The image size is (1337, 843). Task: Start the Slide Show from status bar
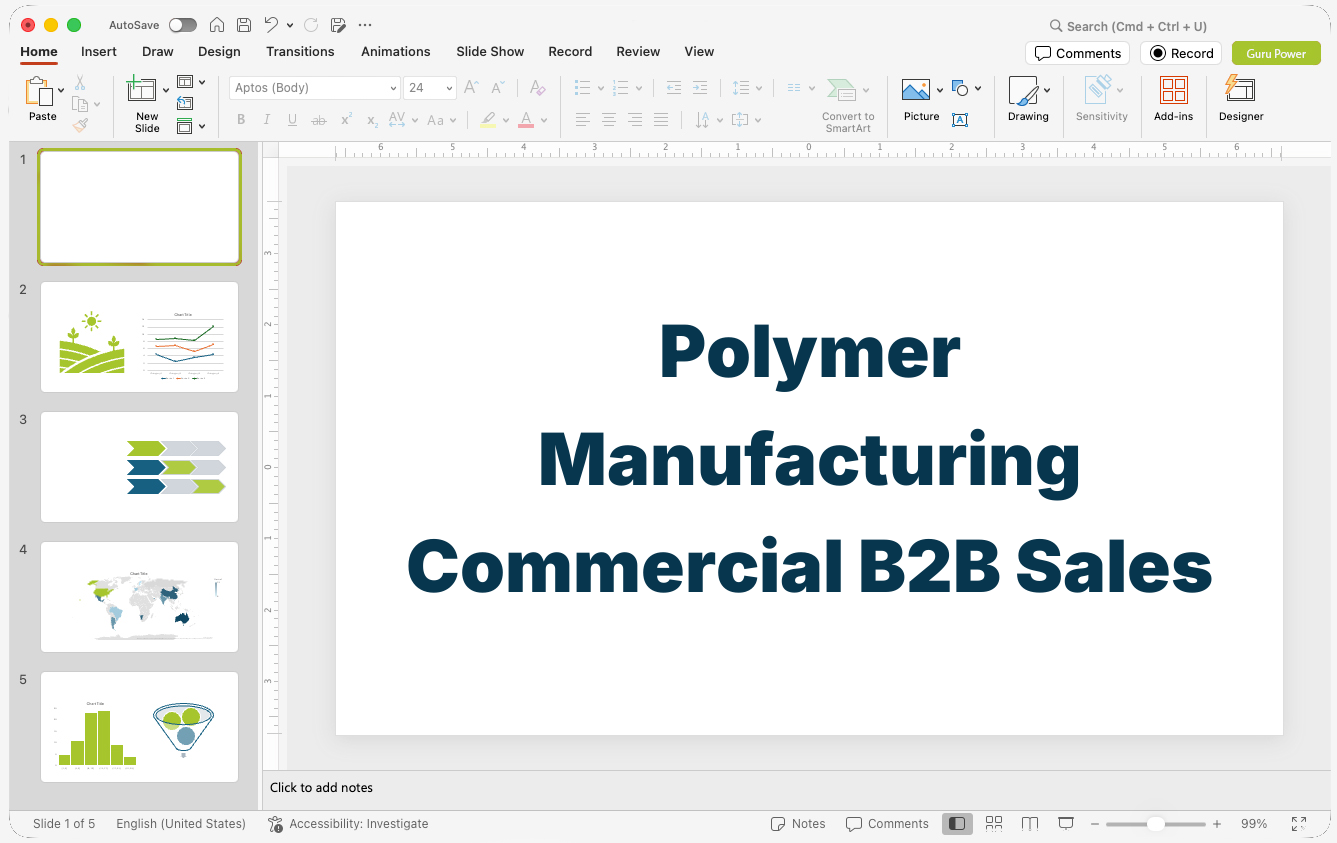pos(1066,823)
